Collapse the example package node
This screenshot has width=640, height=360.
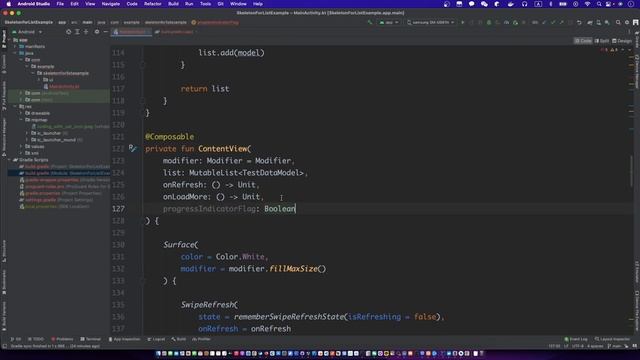coord(27,67)
